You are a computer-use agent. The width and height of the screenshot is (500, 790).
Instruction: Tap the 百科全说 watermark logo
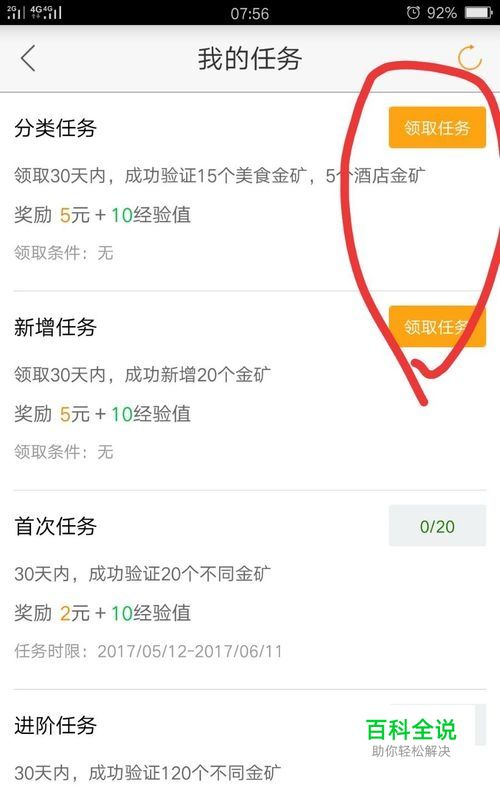pos(411,737)
